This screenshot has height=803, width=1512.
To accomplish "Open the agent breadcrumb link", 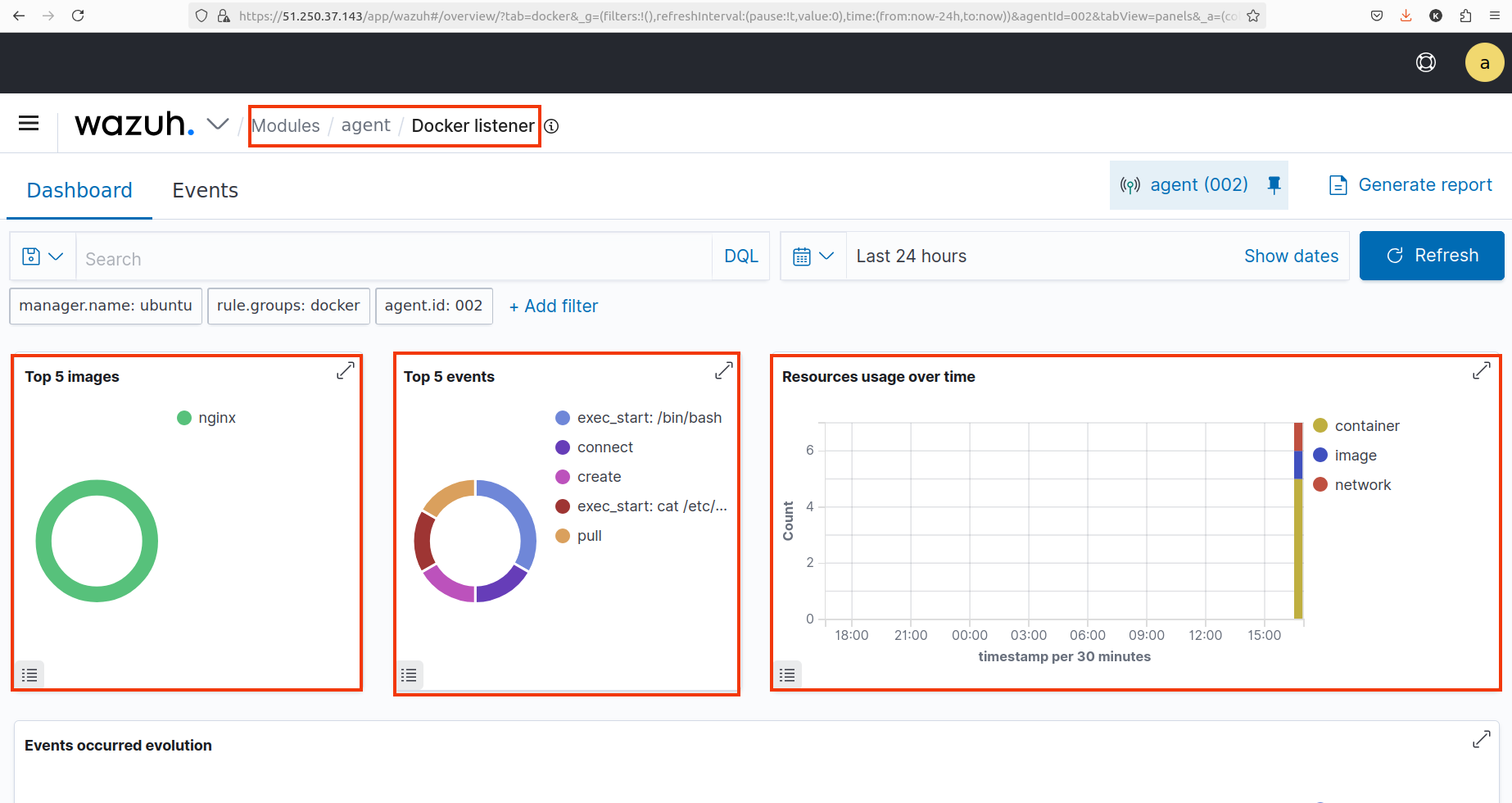I will click(365, 125).
